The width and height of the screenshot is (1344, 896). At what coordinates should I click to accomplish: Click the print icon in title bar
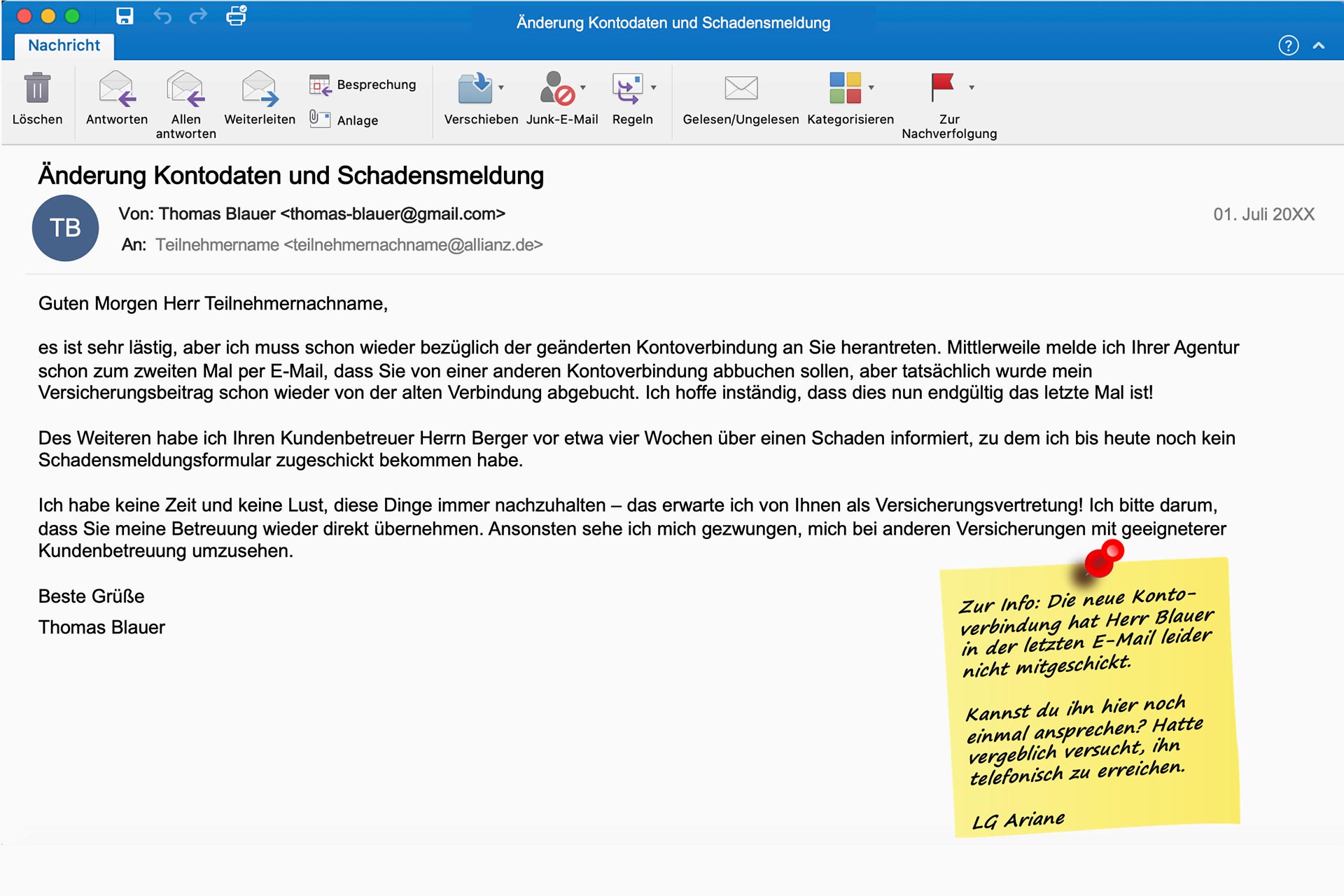[x=236, y=15]
